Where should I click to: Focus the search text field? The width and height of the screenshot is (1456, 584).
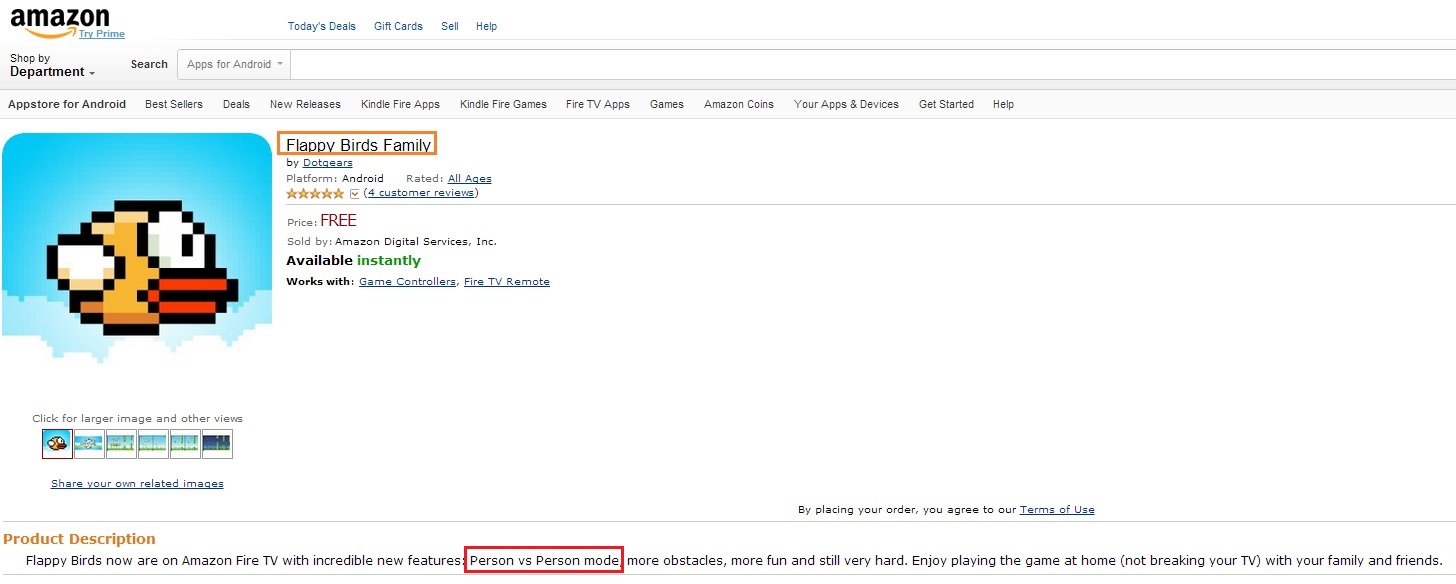point(872,64)
